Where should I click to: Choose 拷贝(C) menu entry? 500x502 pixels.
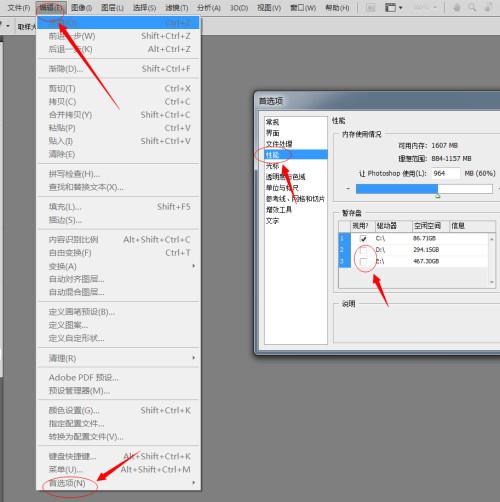(x=119, y=101)
